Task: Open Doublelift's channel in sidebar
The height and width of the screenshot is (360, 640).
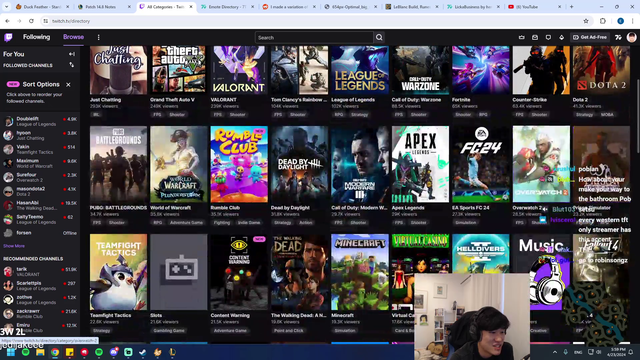Action: click(x=40, y=121)
